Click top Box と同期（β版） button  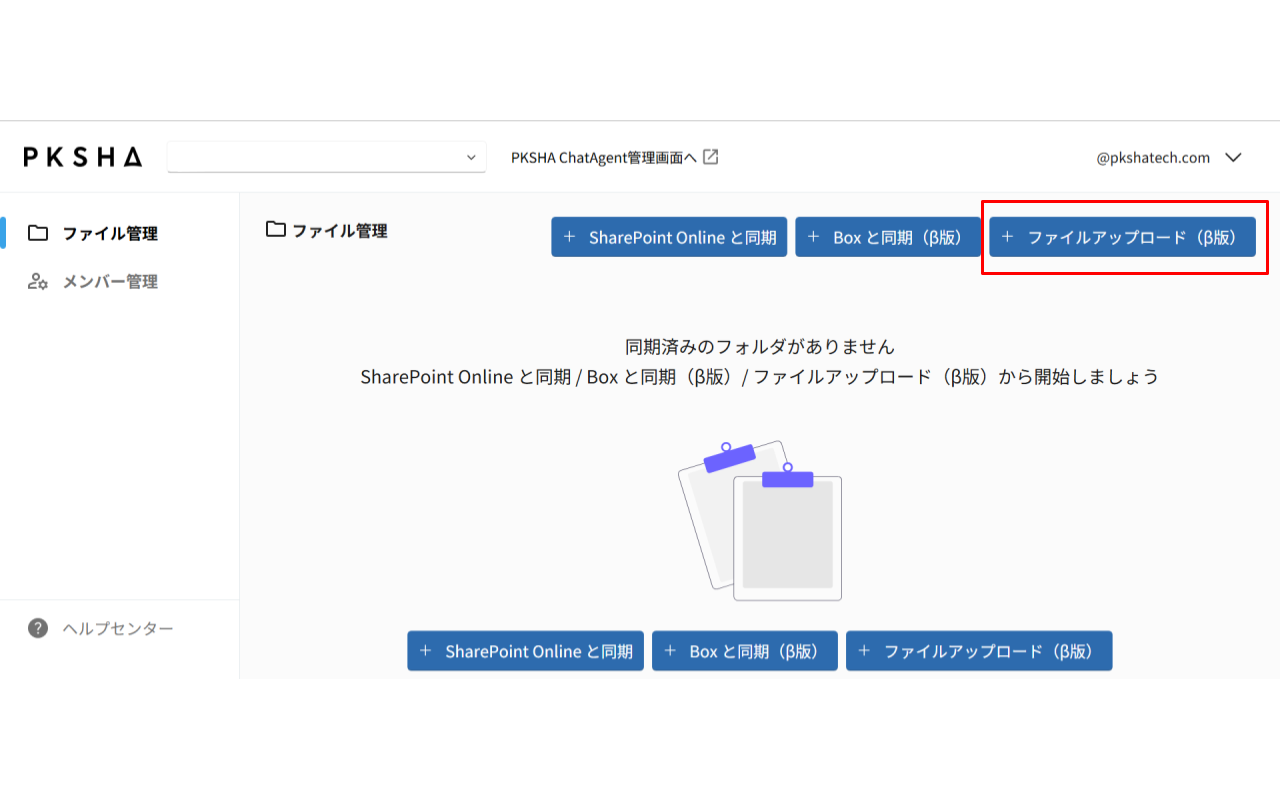tap(888, 237)
